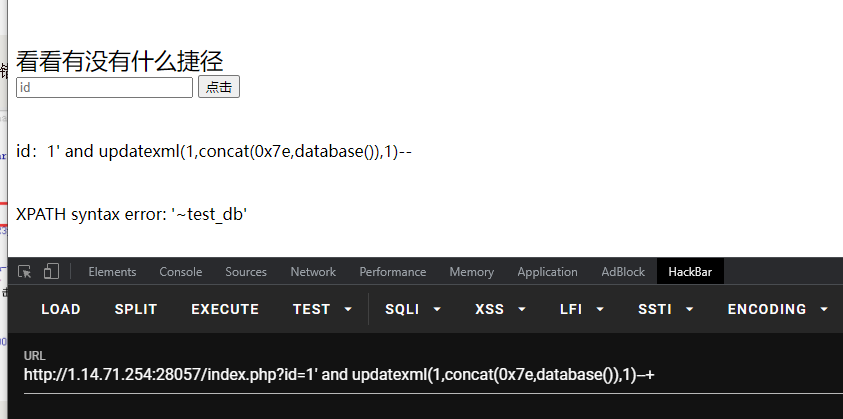843x419 pixels.
Task: Focus the id input field
Action: point(104,87)
